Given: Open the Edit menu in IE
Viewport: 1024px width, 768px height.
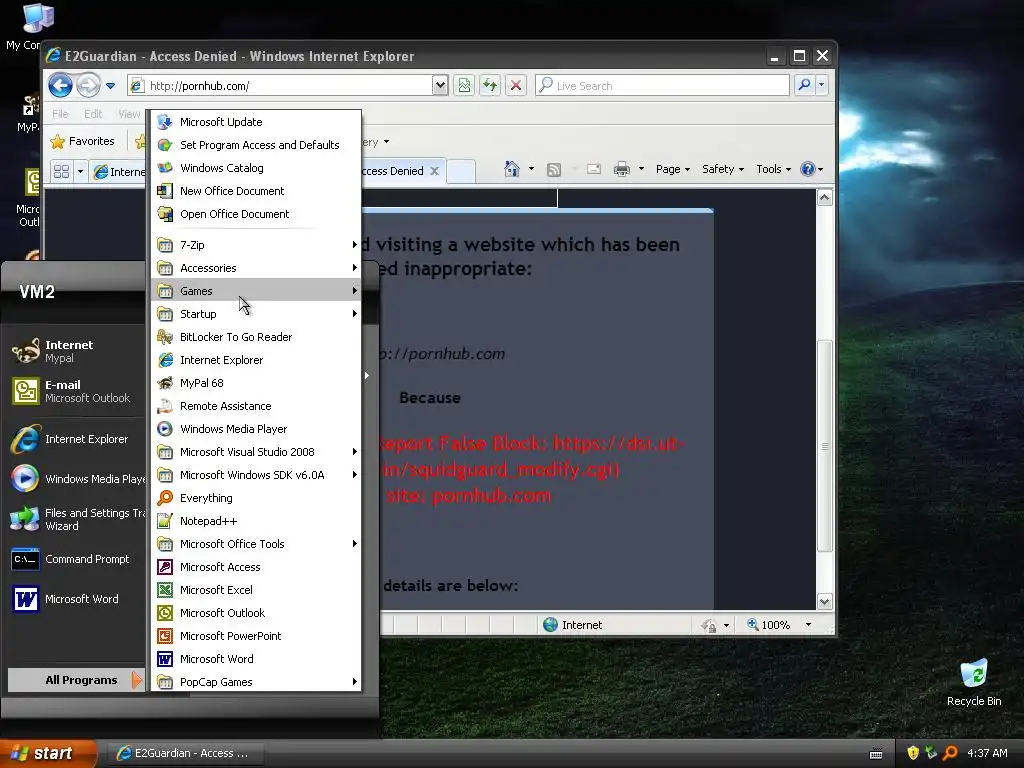Looking at the screenshot, I should coord(93,114).
